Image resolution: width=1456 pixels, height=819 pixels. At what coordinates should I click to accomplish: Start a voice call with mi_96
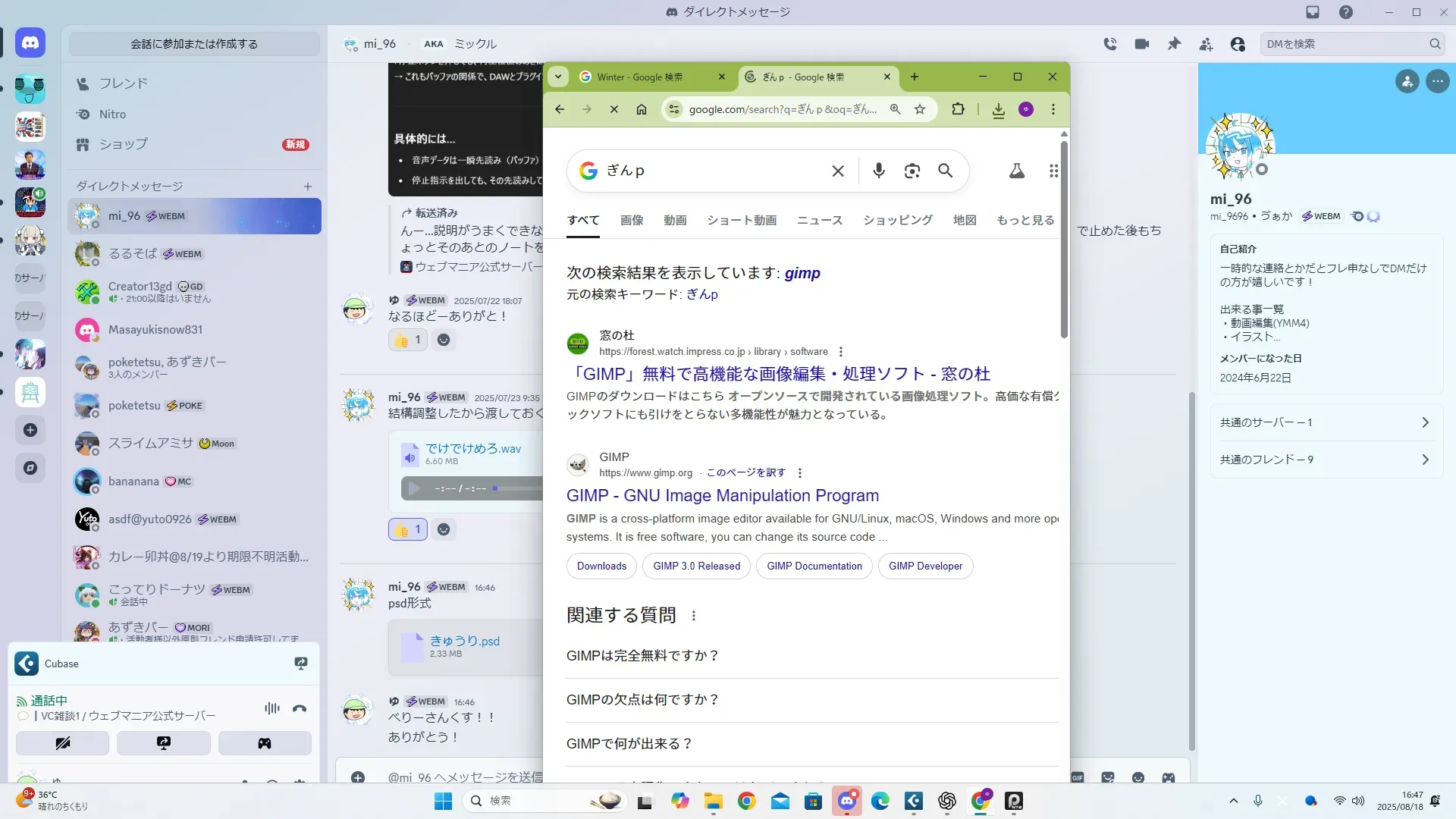pyautogui.click(x=1110, y=44)
